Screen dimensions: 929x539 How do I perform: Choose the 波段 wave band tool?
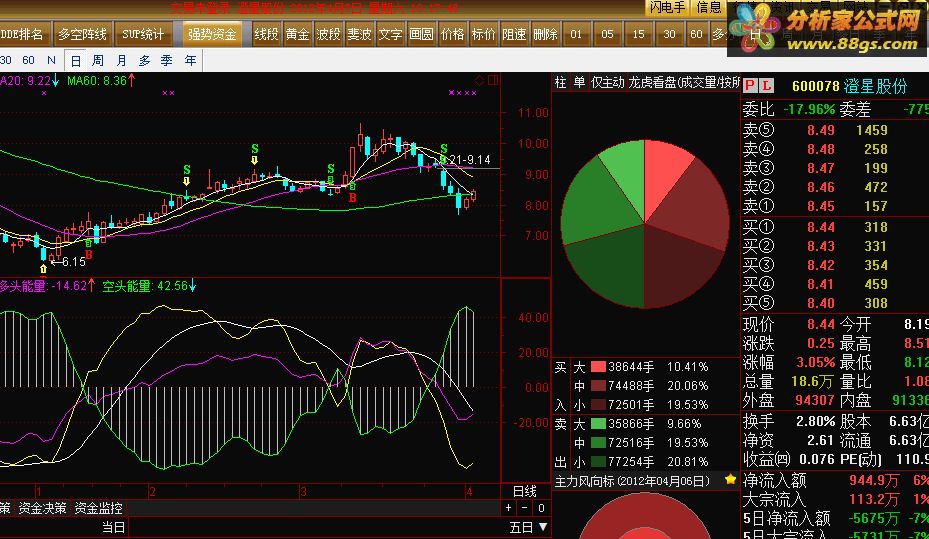[x=328, y=34]
